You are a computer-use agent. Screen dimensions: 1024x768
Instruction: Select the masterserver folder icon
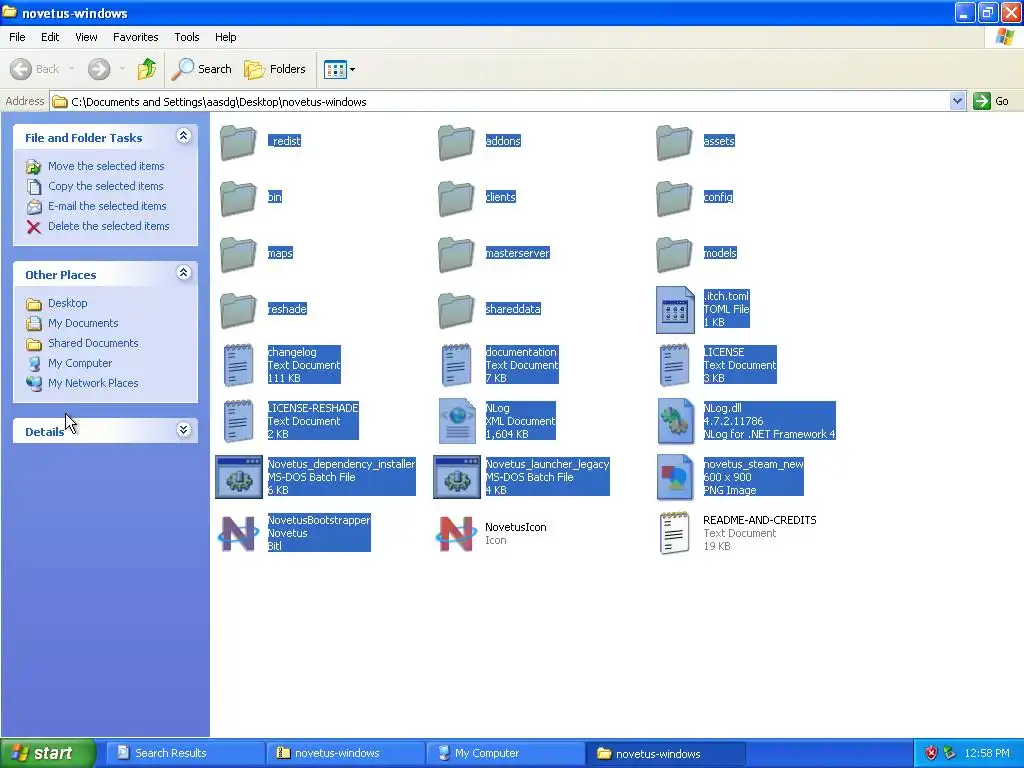tap(456, 254)
